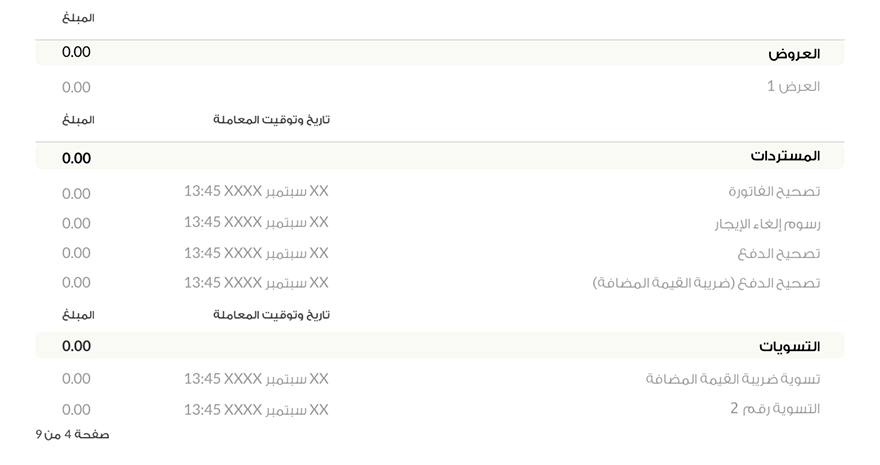880x465 pixels.
Task: Click تاريخ وتوقيت المعاملة header above المستردات
Action: pos(271,120)
